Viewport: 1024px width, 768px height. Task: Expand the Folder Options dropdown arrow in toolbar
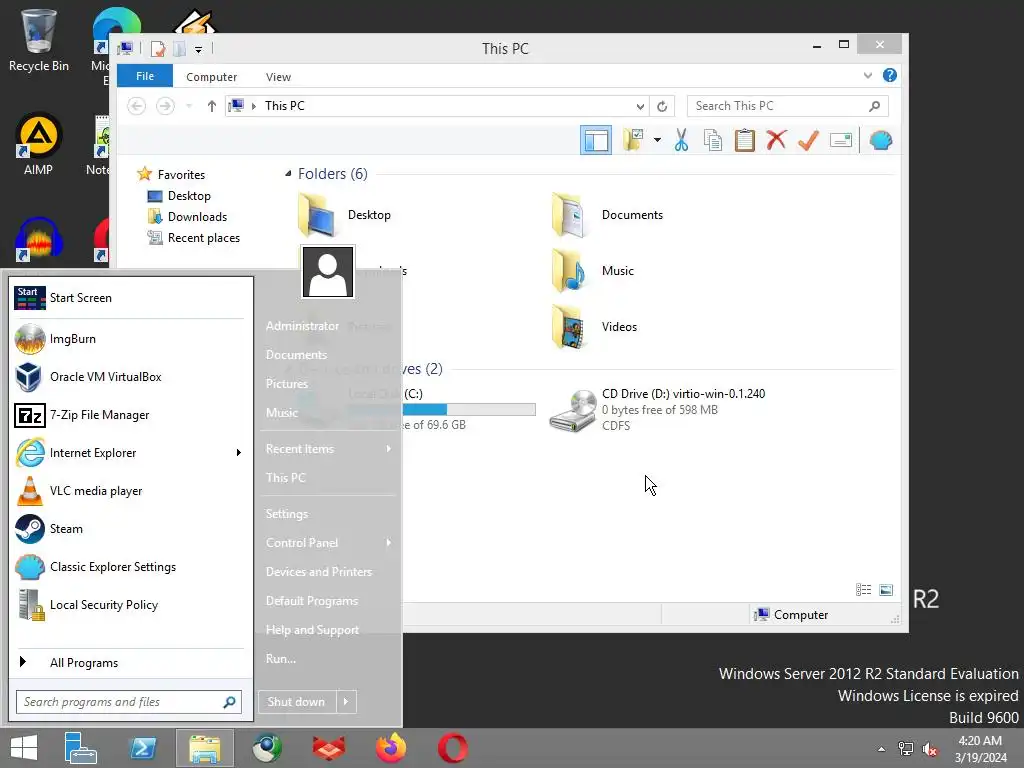[x=657, y=140]
